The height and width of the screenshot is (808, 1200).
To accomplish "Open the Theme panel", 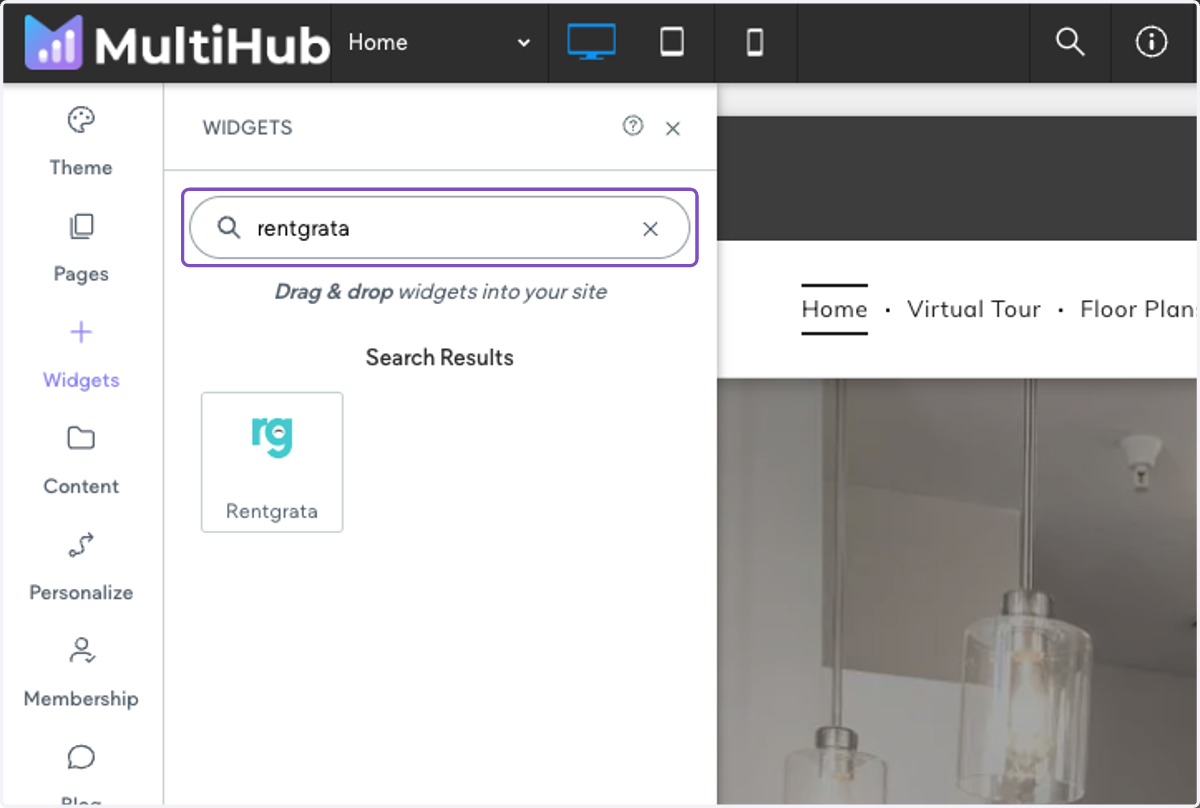I will click(x=81, y=141).
